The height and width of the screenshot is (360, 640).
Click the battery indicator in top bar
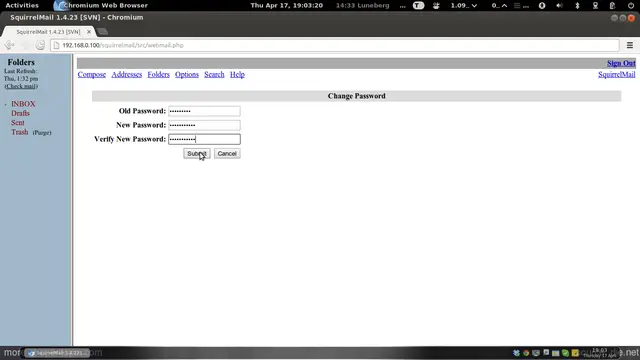point(612,5)
